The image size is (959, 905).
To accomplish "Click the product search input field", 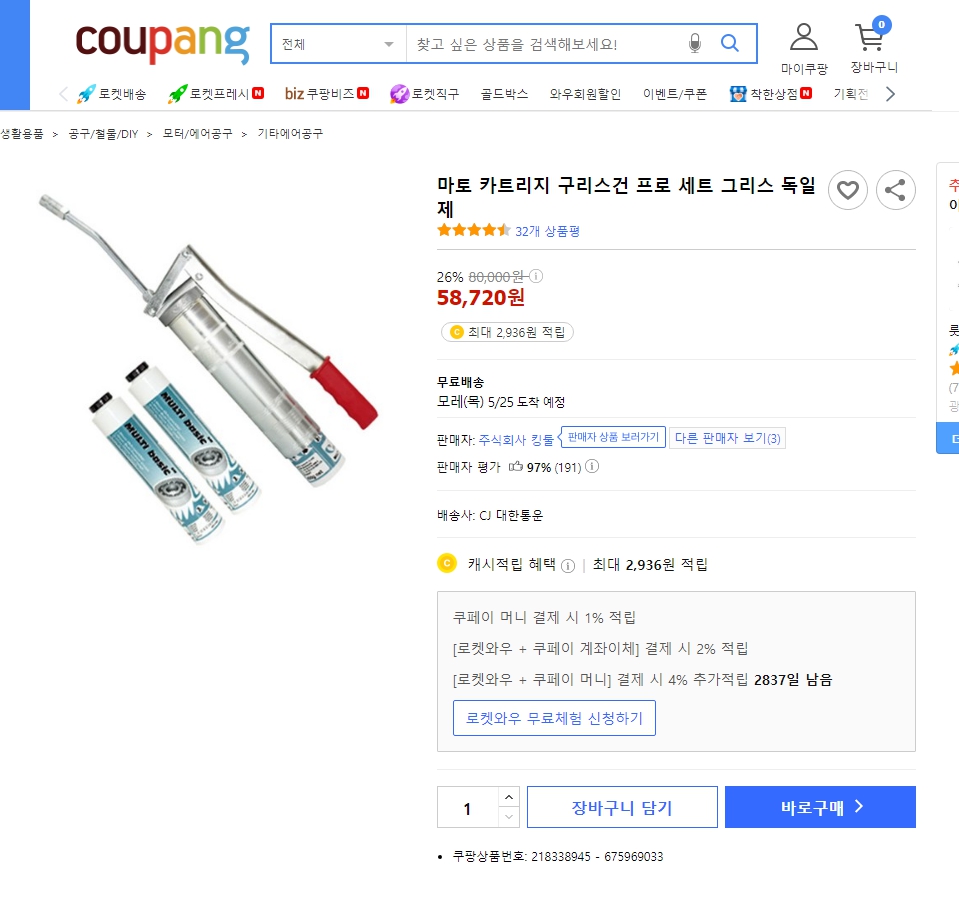I will tap(545, 44).
